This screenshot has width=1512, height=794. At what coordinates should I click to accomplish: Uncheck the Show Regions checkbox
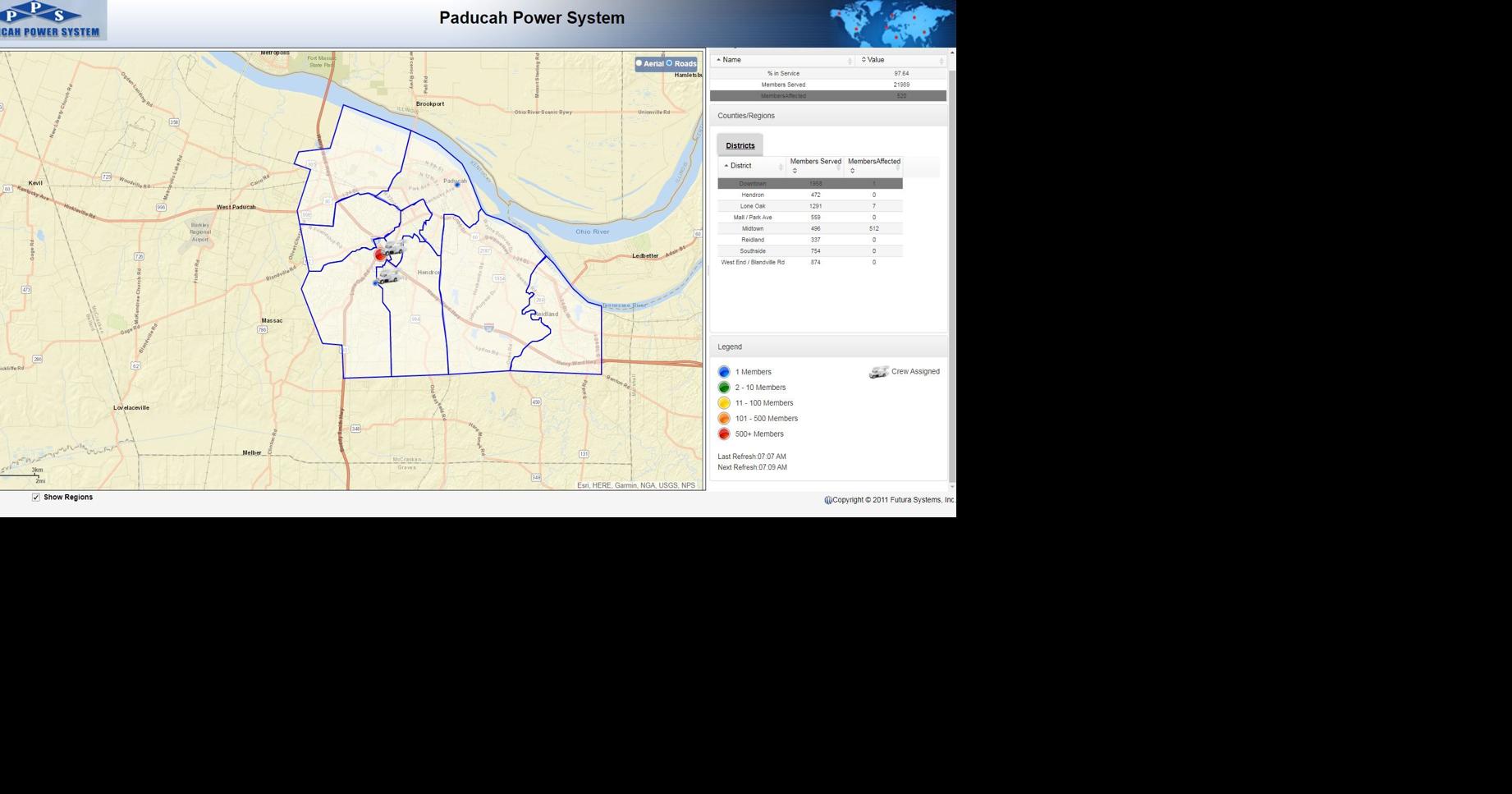coord(35,497)
